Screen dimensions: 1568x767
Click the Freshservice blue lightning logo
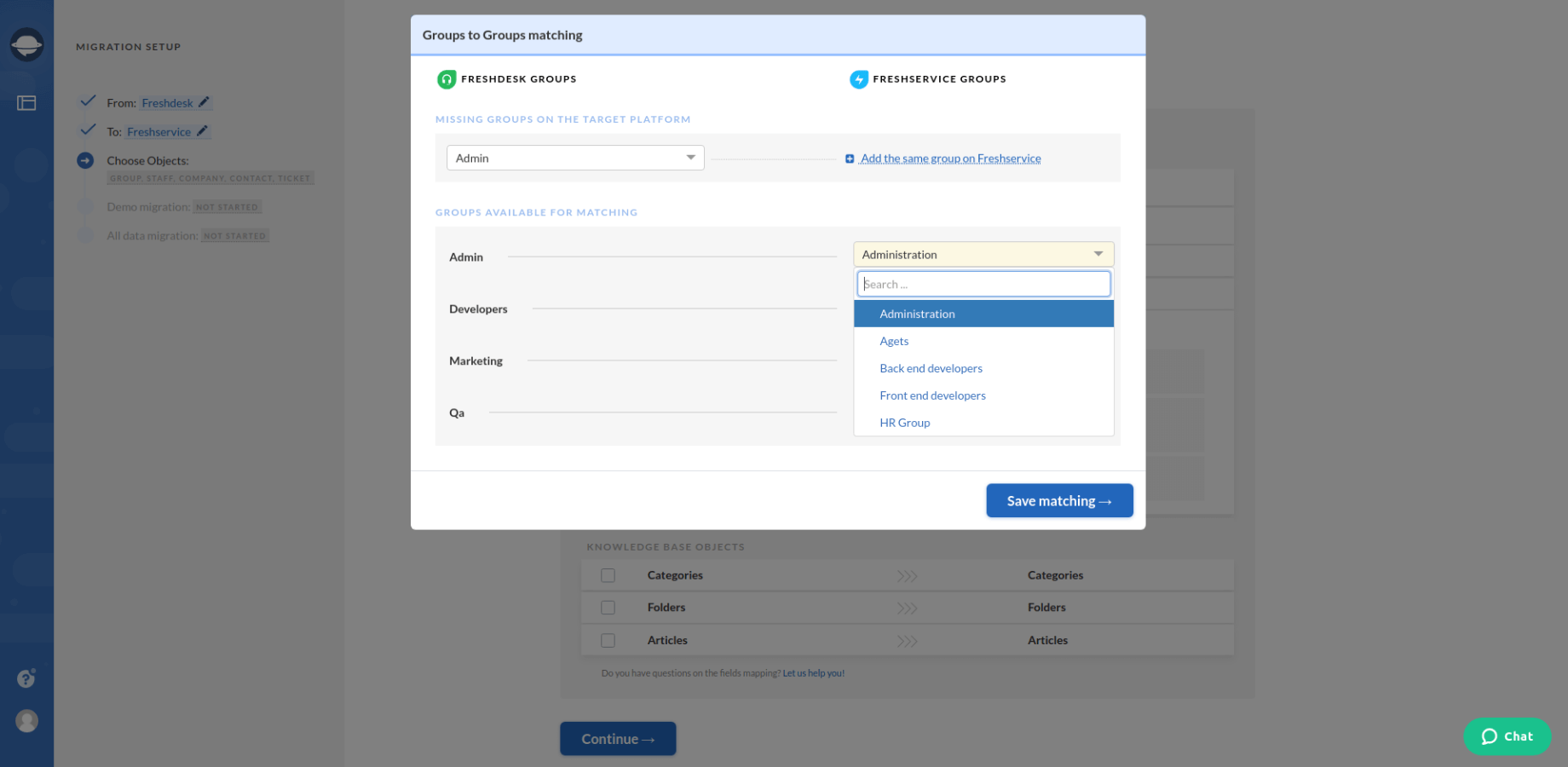pos(859,79)
